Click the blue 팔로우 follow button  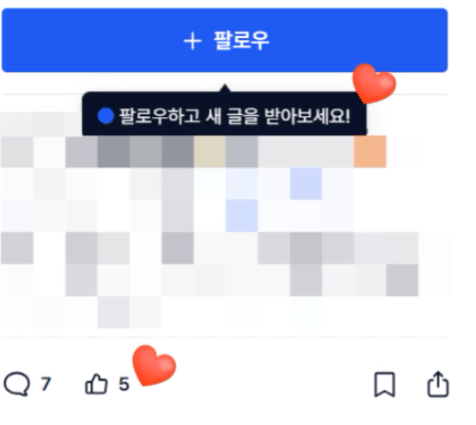pos(225,40)
